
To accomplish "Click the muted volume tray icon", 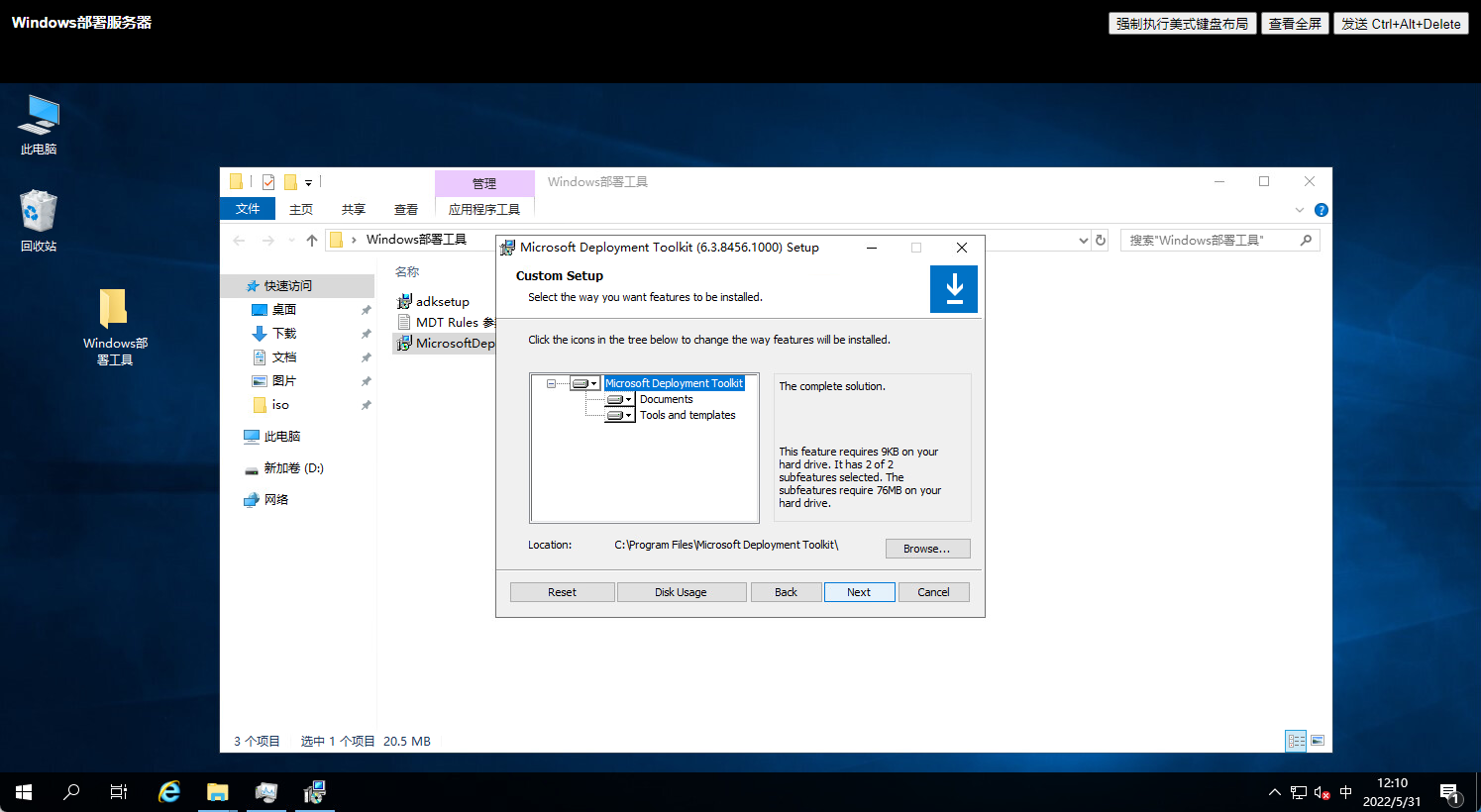I will (1322, 792).
